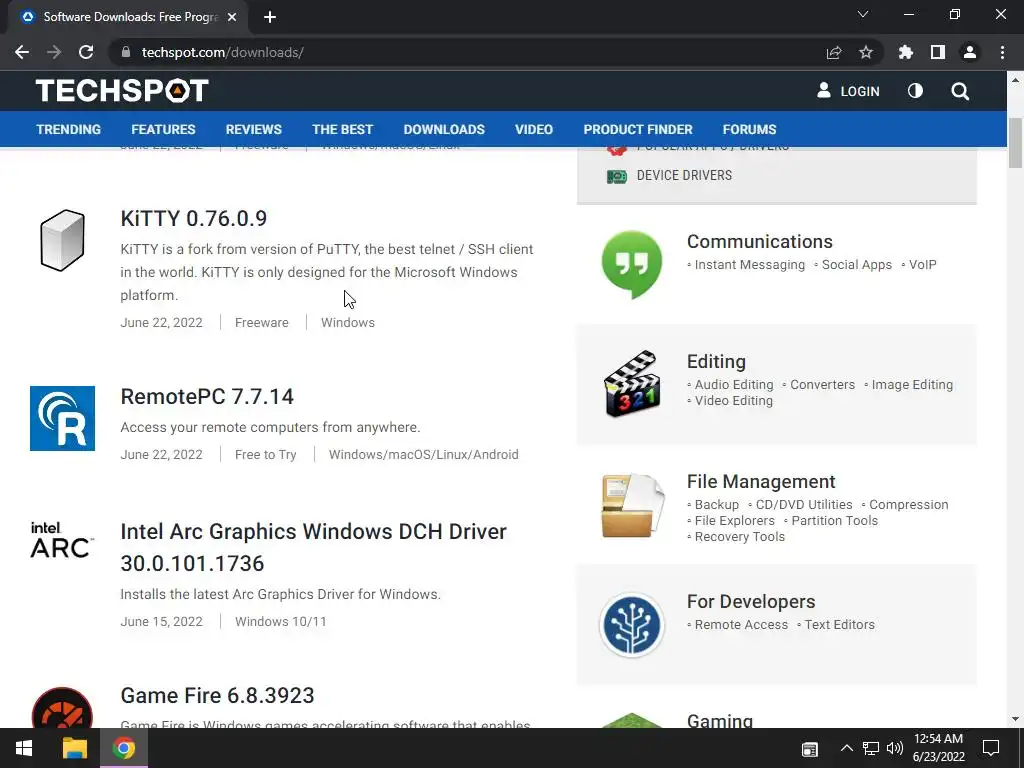1024x768 pixels.
Task: Open the Social Apps subcategory
Action: coord(857,264)
